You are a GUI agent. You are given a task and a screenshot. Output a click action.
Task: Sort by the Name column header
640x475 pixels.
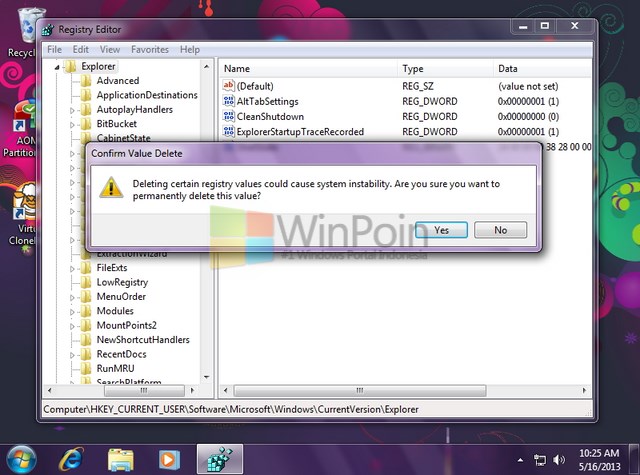(x=309, y=69)
